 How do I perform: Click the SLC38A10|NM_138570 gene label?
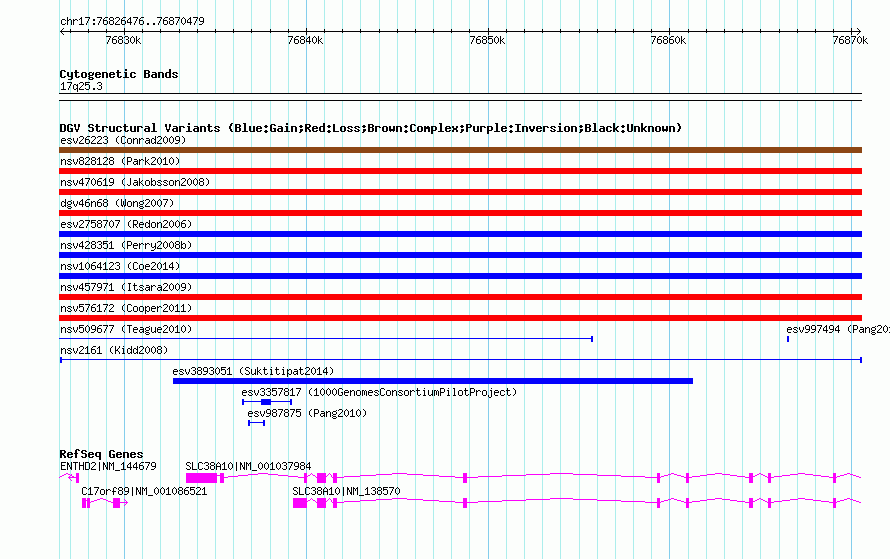[346, 491]
